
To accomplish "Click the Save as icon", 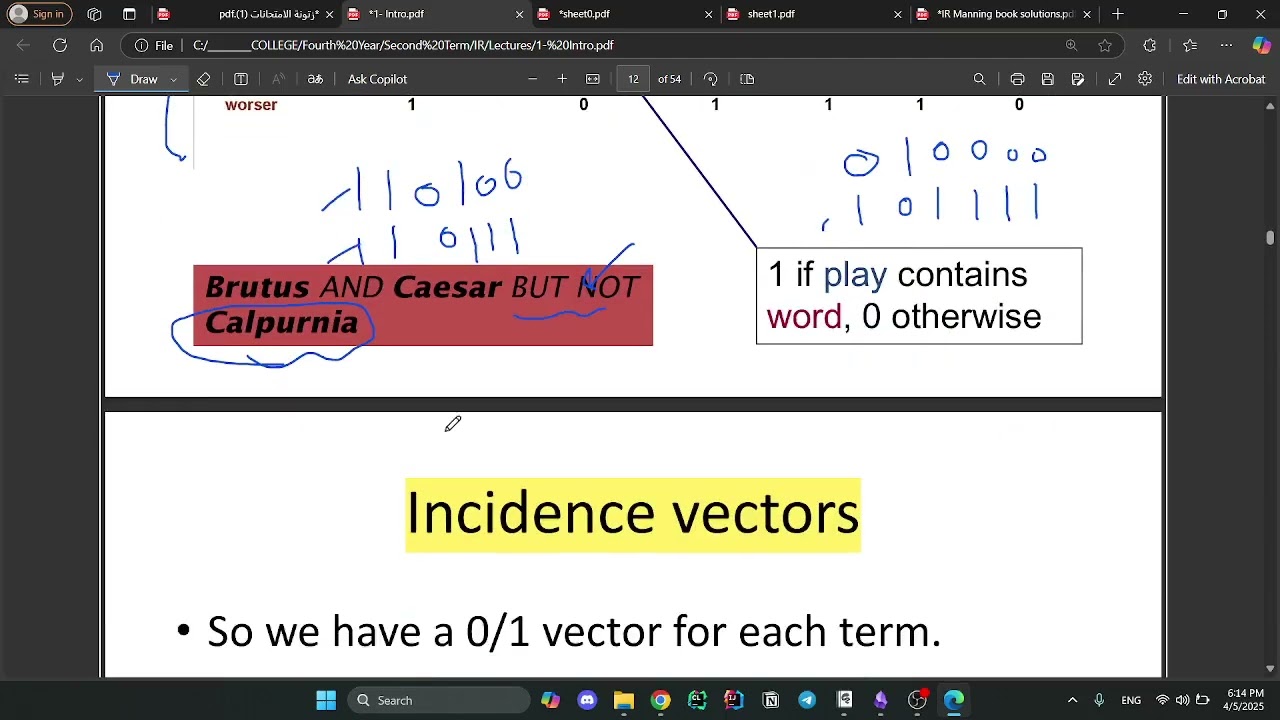I will (x=1077, y=79).
